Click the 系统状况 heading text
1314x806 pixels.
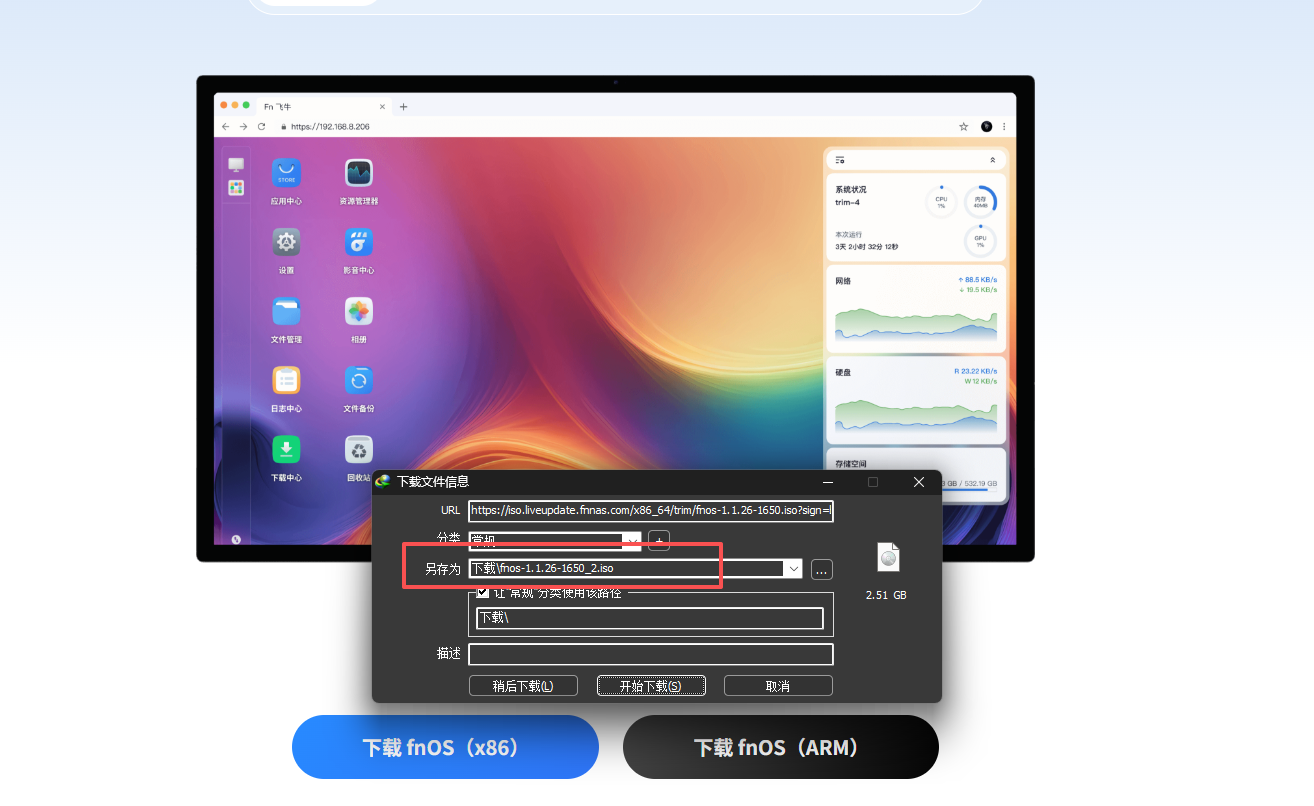pyautogui.click(x=851, y=189)
